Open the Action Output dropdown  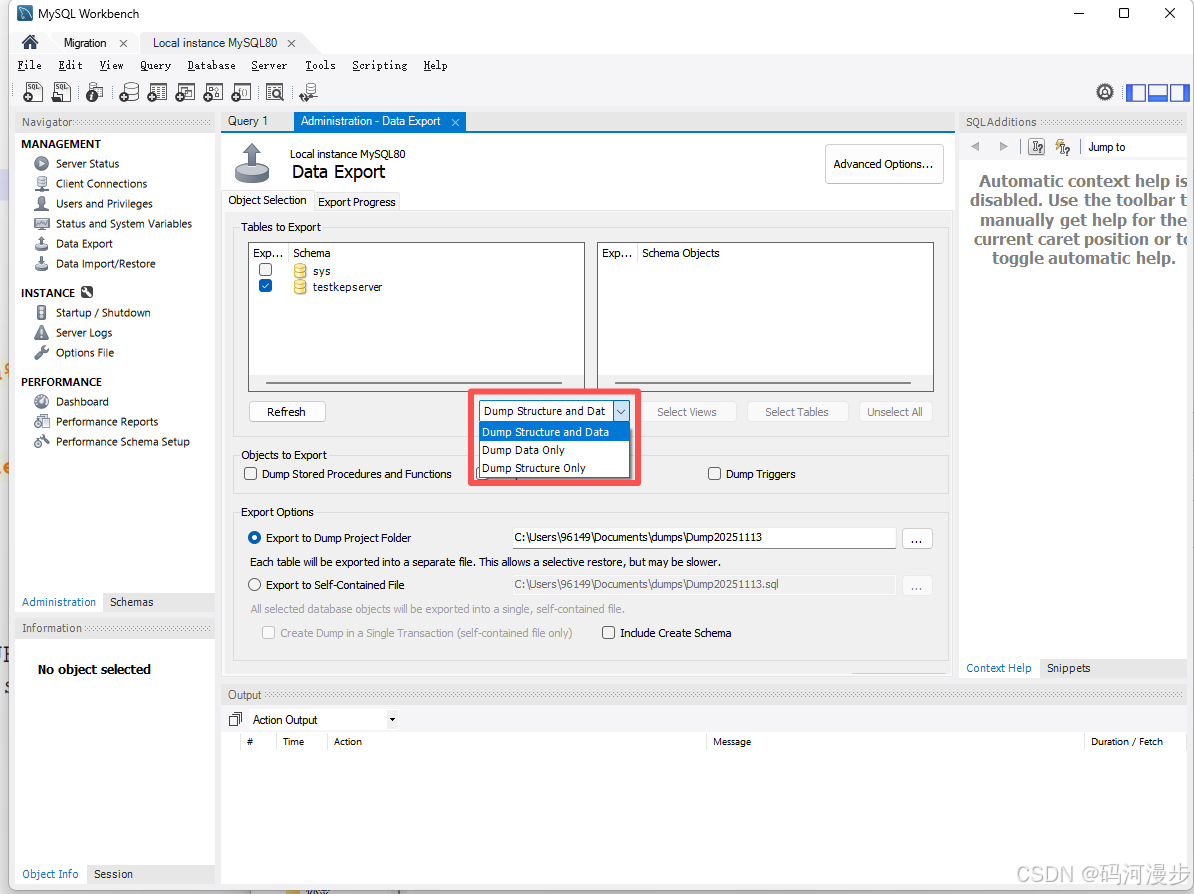(x=392, y=719)
